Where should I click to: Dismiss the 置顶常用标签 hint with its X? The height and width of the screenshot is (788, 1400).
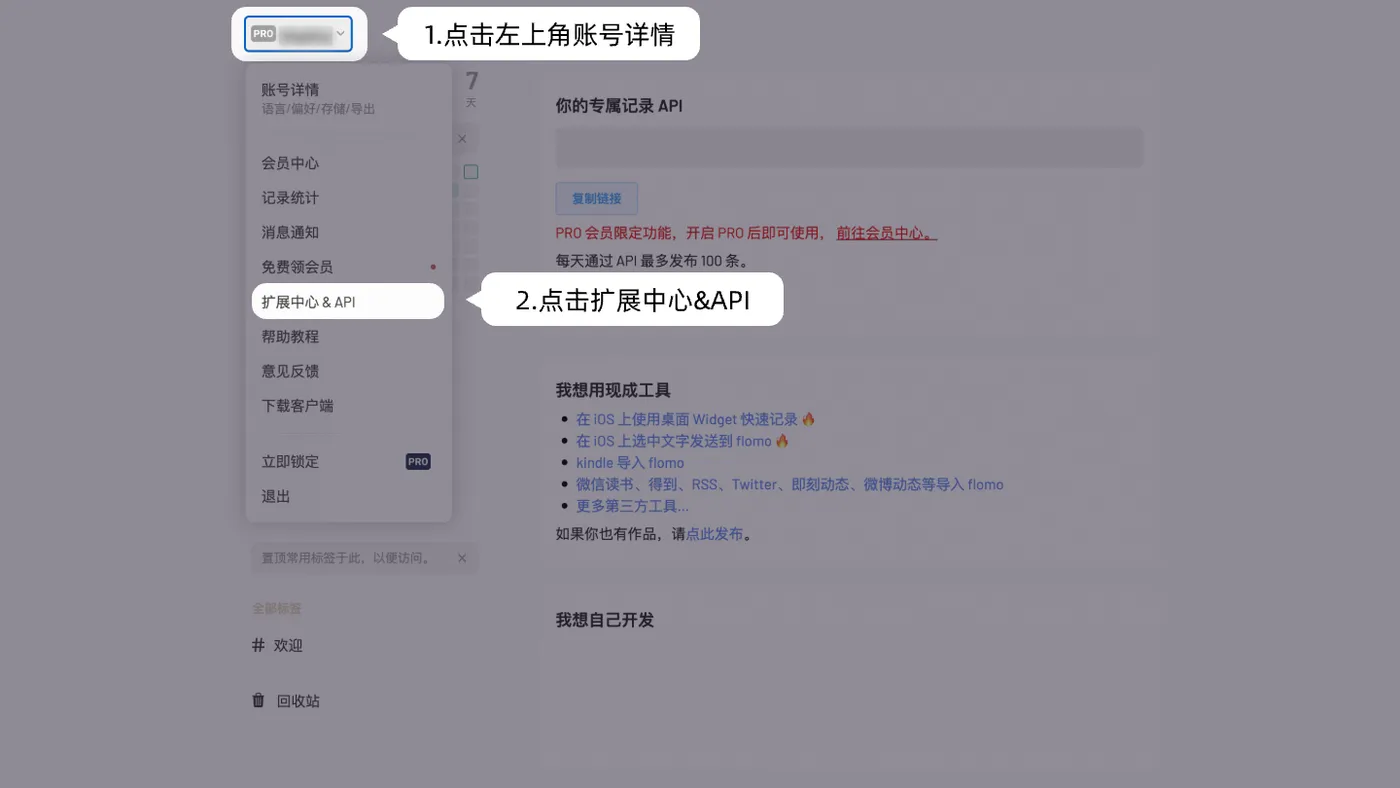click(x=462, y=558)
